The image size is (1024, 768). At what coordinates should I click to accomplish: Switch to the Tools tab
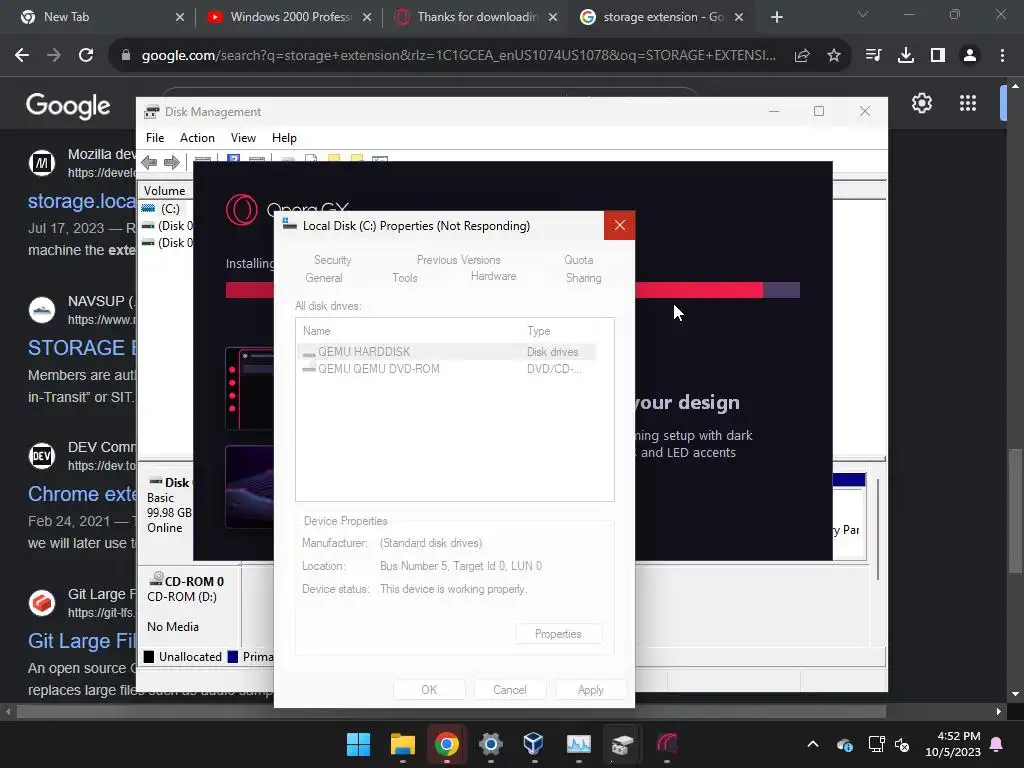(x=405, y=278)
